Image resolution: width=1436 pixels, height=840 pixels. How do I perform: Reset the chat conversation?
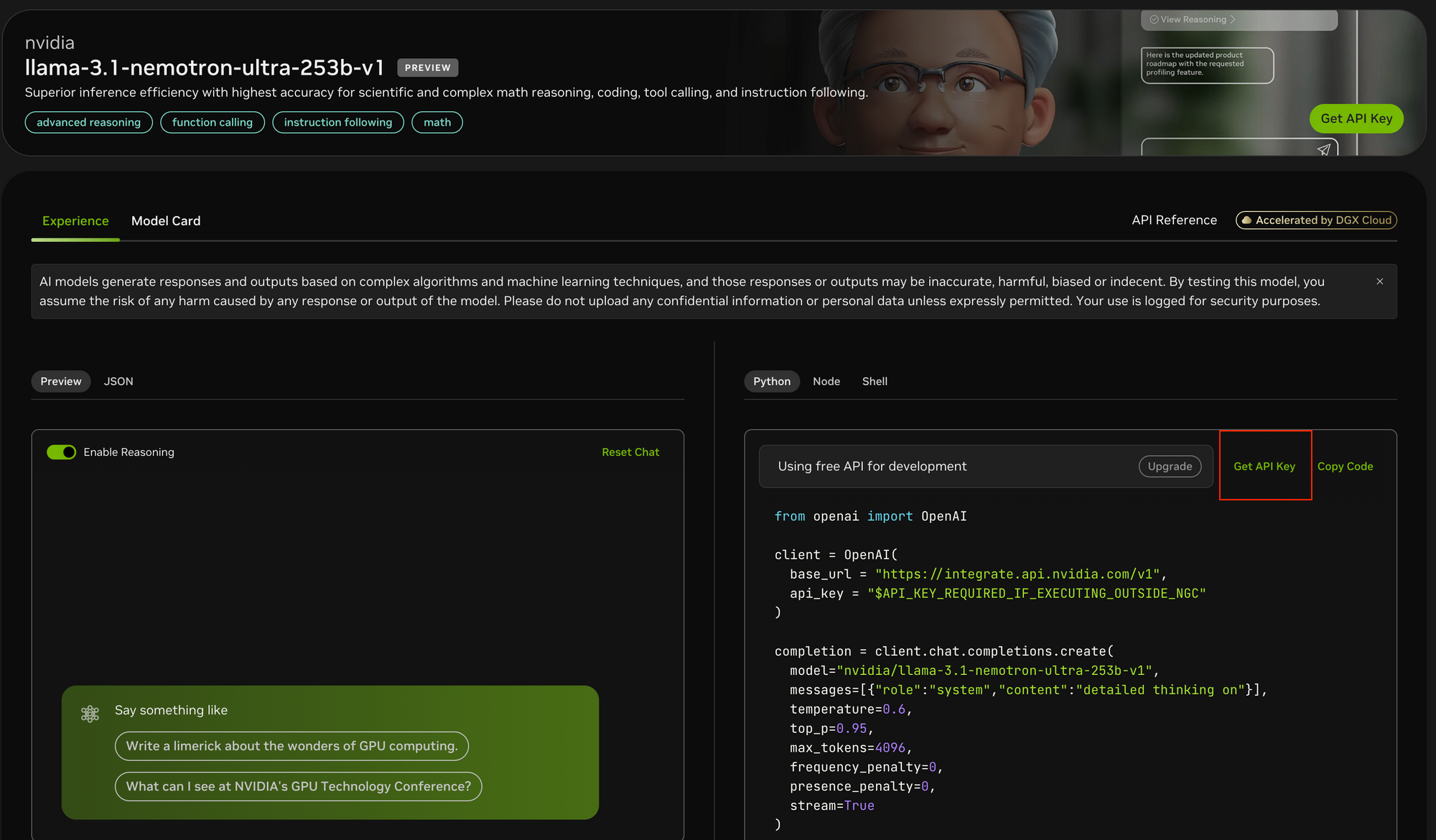pos(630,452)
